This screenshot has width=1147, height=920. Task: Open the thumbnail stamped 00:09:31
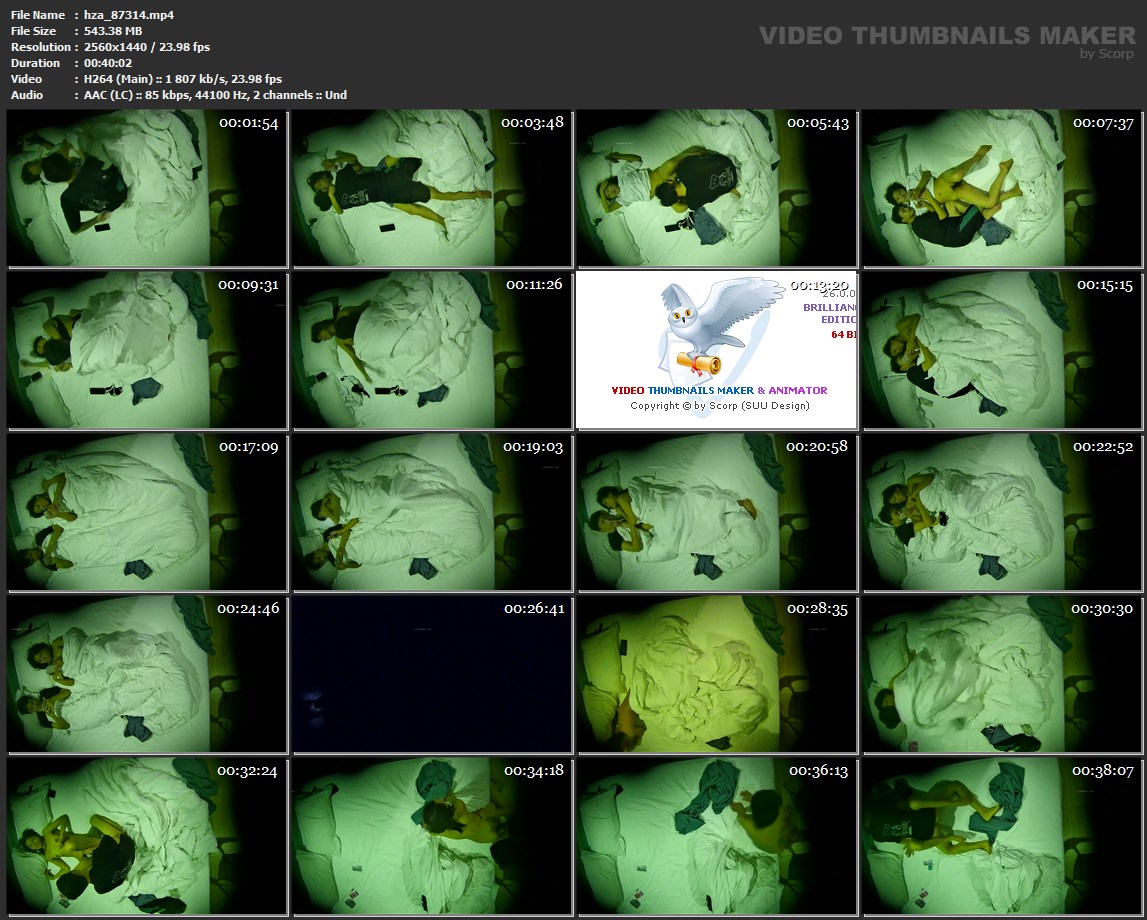147,350
